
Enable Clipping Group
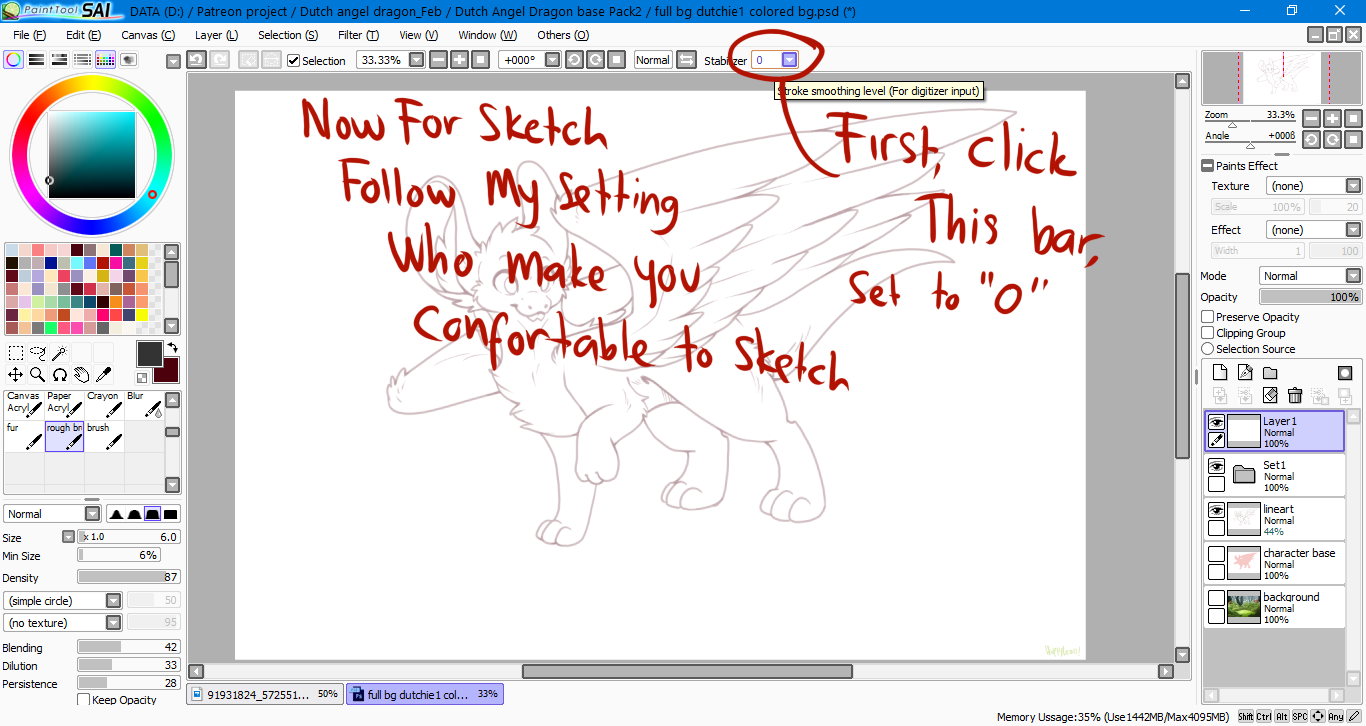pos(1208,333)
